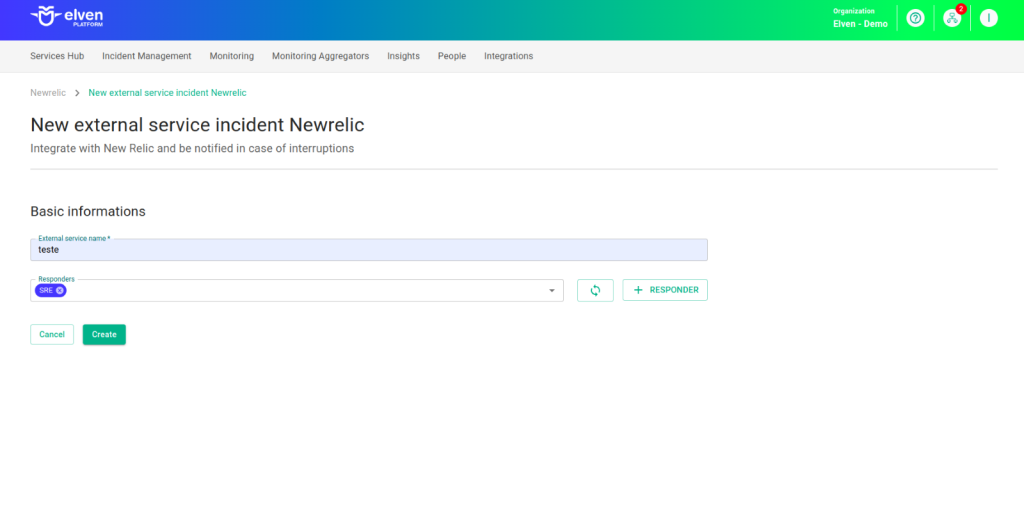The height and width of the screenshot is (510, 1024).
Task: Focus the External service name field
Action: click(368, 250)
